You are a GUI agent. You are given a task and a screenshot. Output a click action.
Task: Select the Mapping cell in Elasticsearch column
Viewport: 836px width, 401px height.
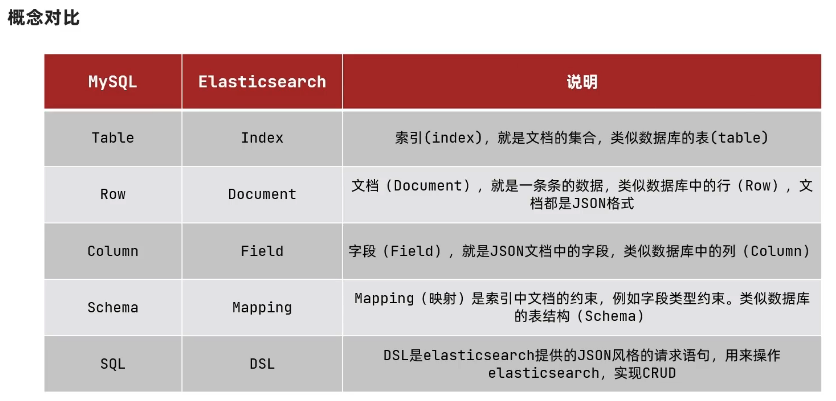[x=262, y=307]
